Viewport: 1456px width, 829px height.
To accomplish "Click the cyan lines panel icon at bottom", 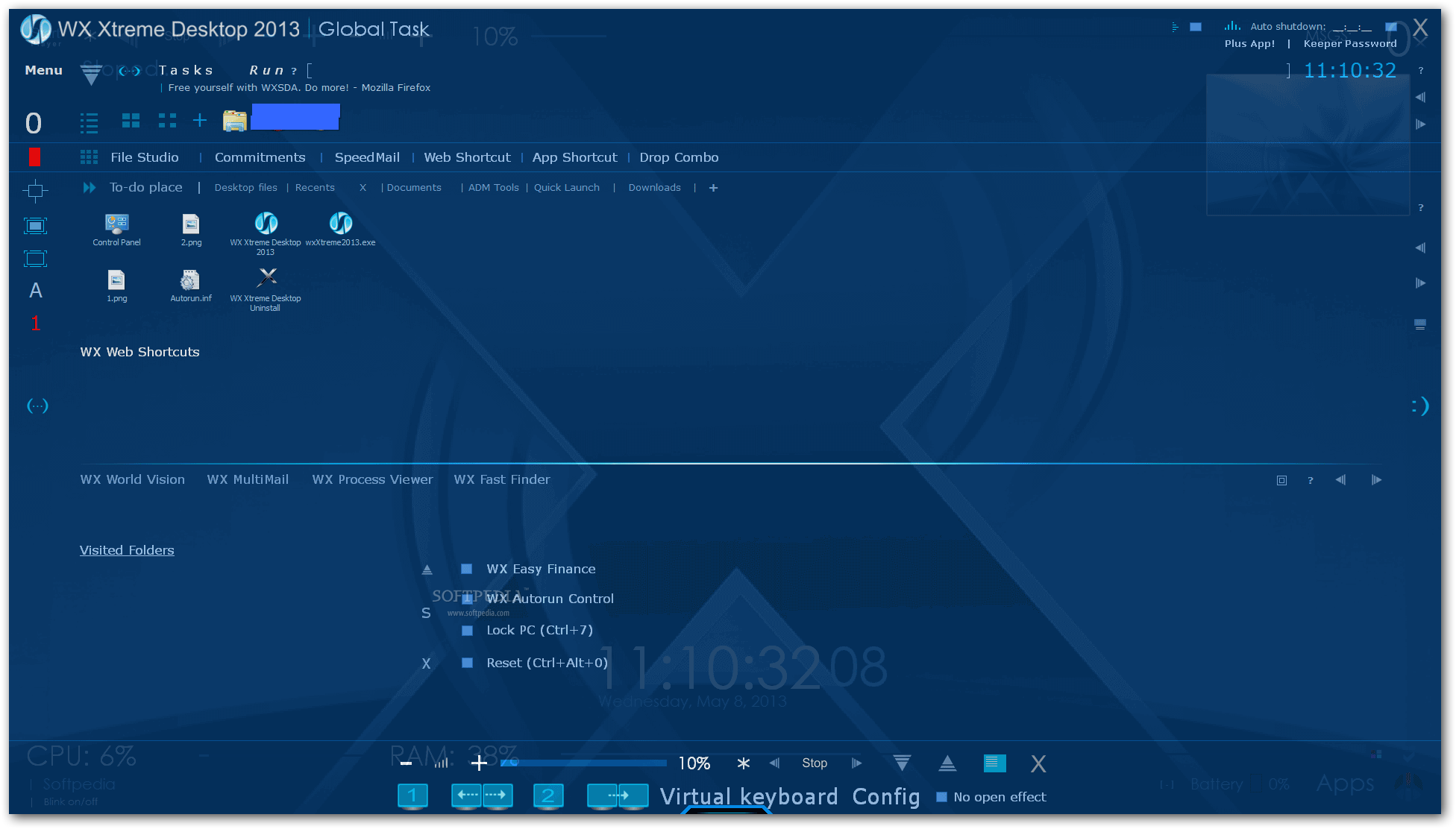I will (x=994, y=763).
